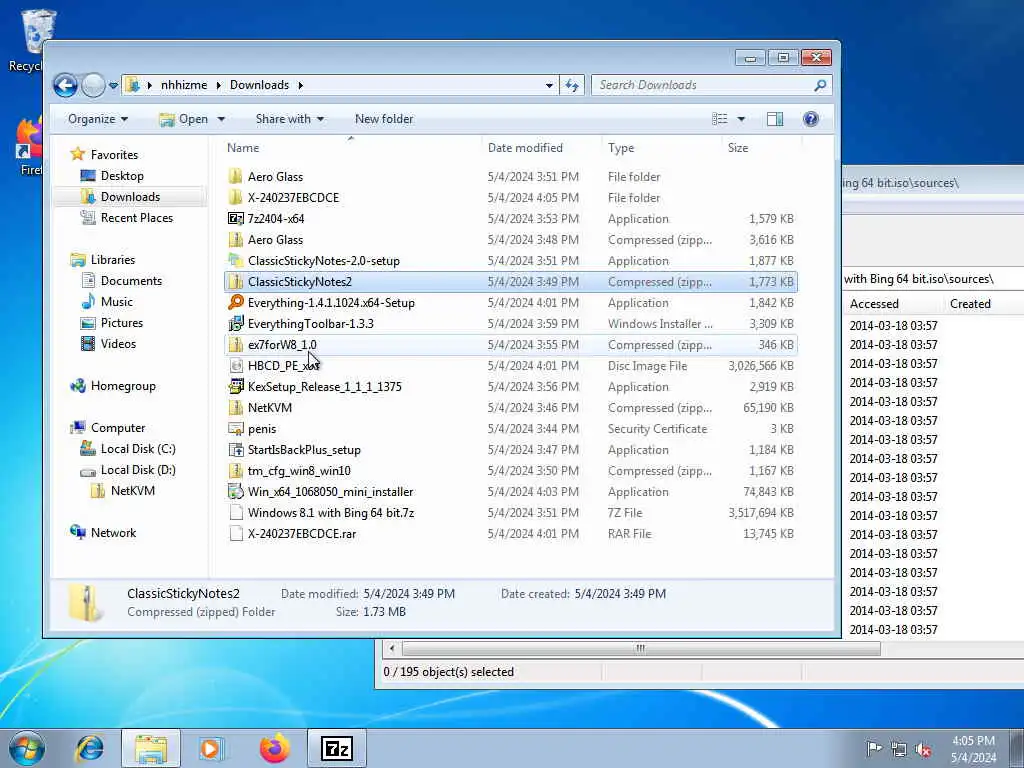This screenshot has height=768, width=1024.
Task: Select StartIsBackPlus_setup application icon
Action: [236, 449]
